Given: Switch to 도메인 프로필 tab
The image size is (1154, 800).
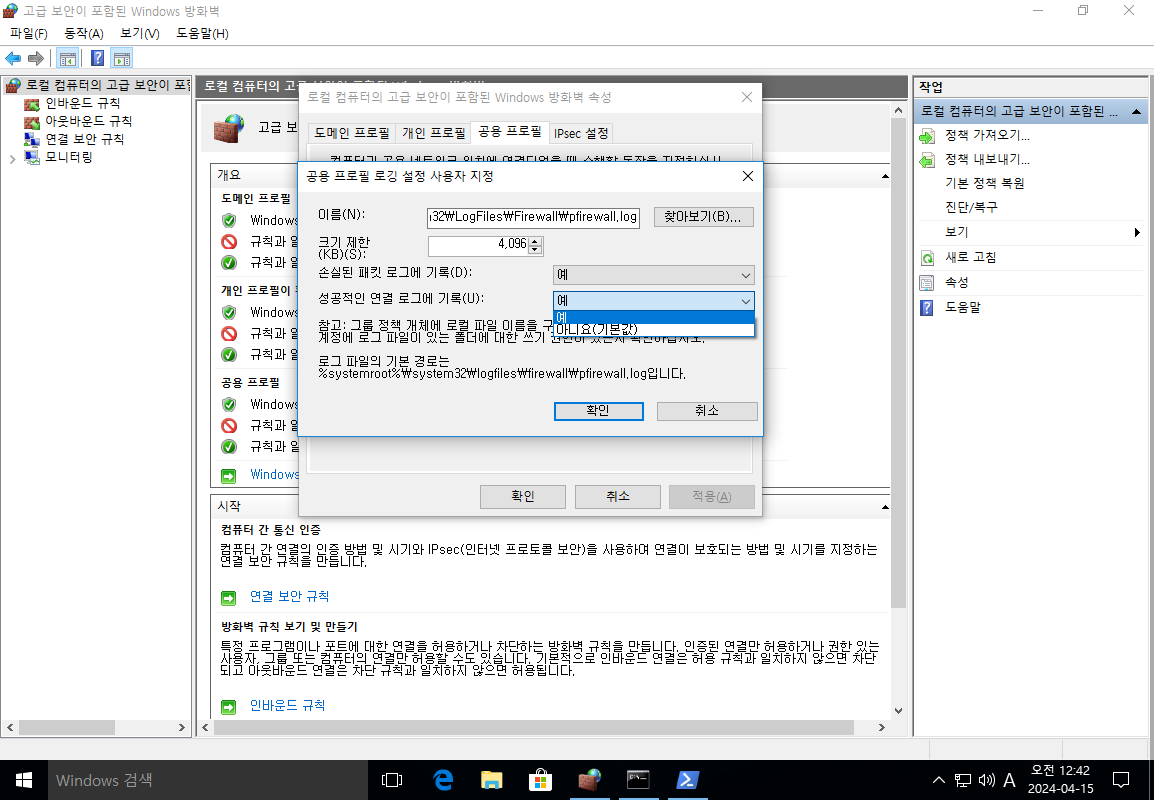Looking at the screenshot, I should 352,133.
